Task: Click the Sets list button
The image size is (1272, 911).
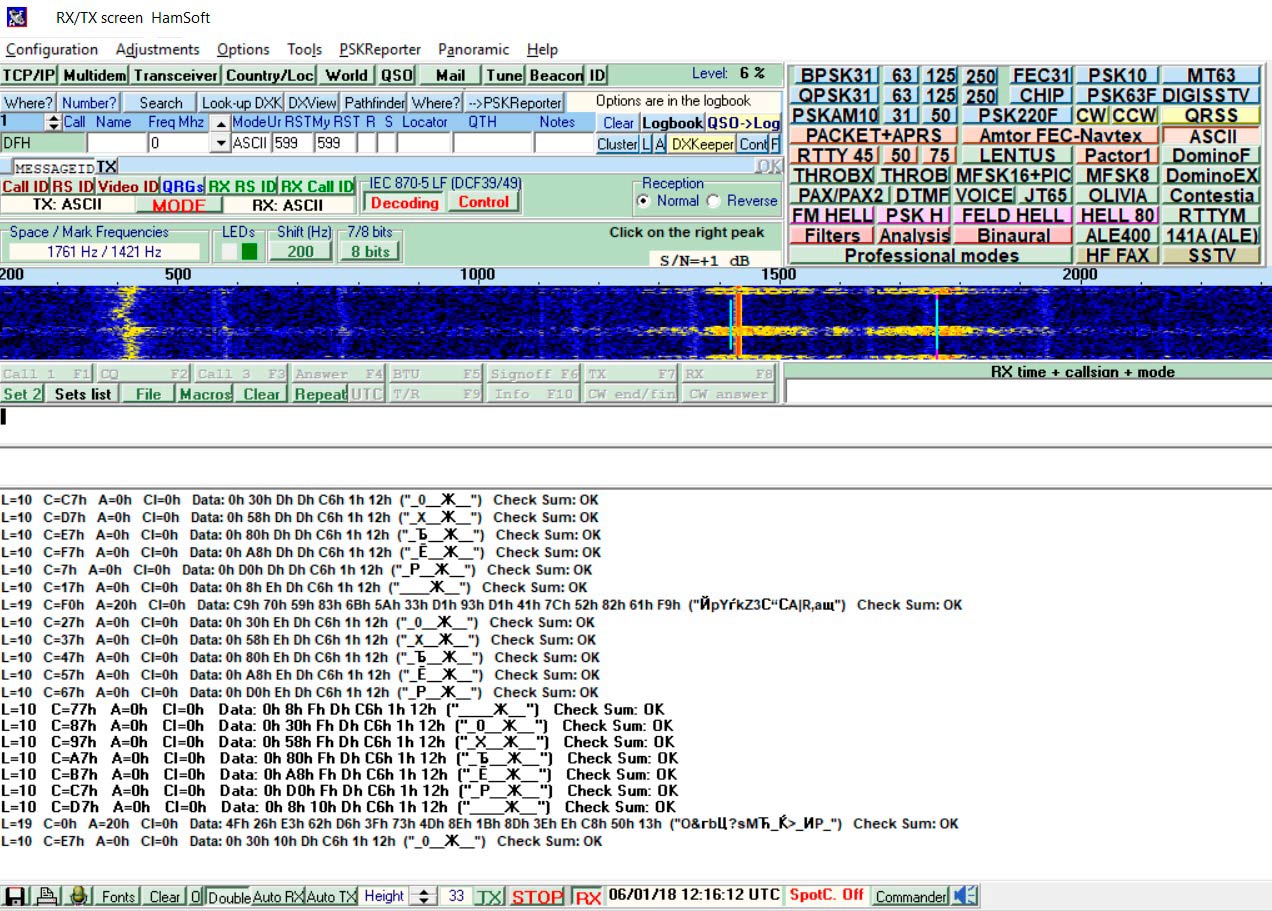Action: [x=83, y=394]
